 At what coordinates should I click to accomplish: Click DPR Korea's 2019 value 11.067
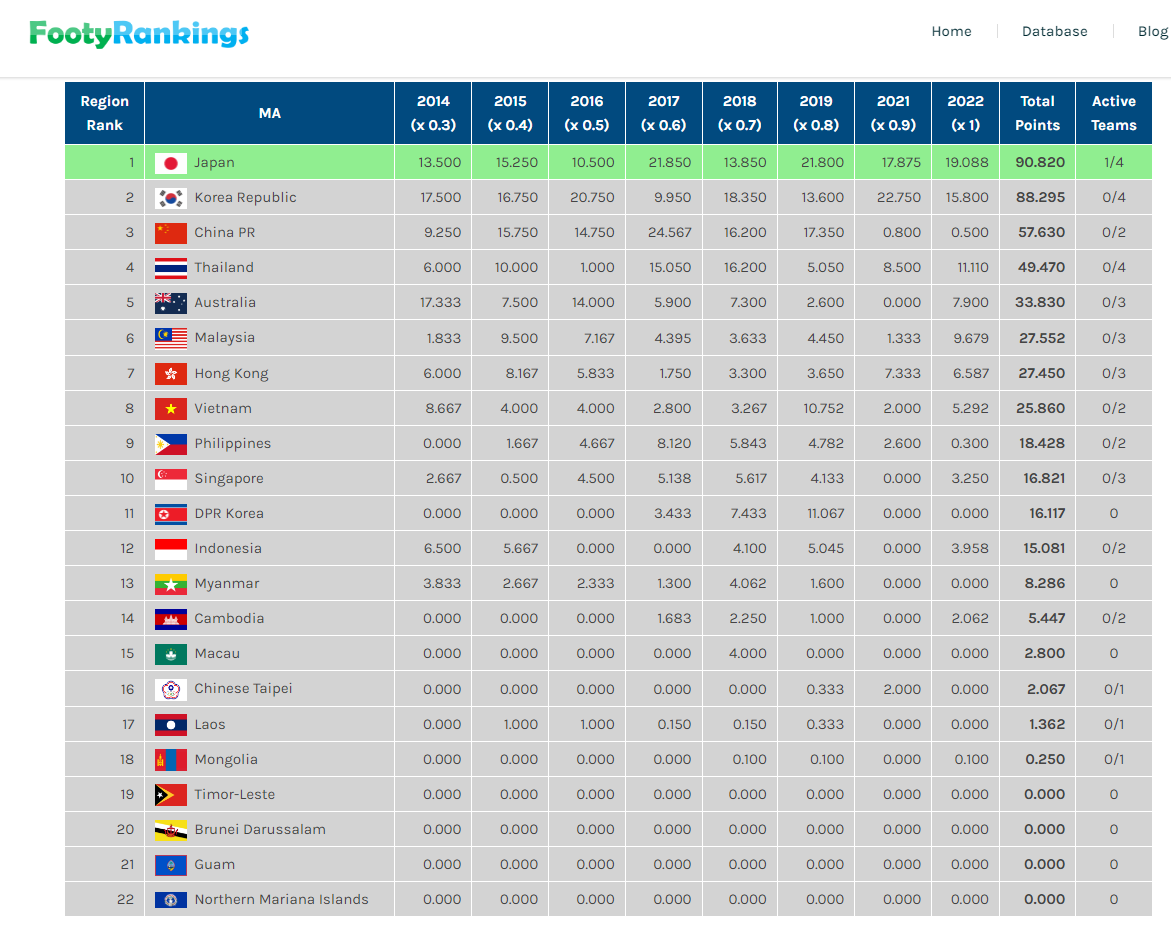pyautogui.click(x=826, y=514)
